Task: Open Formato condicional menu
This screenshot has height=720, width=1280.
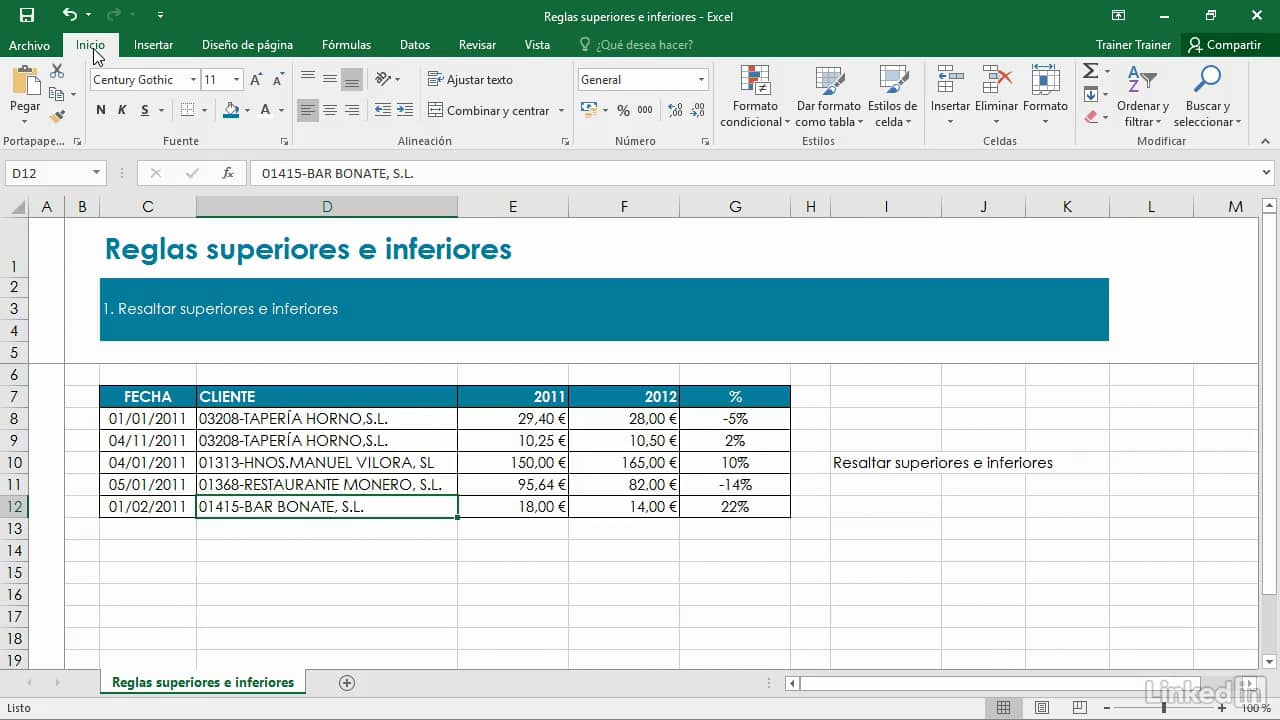Action: (755, 96)
